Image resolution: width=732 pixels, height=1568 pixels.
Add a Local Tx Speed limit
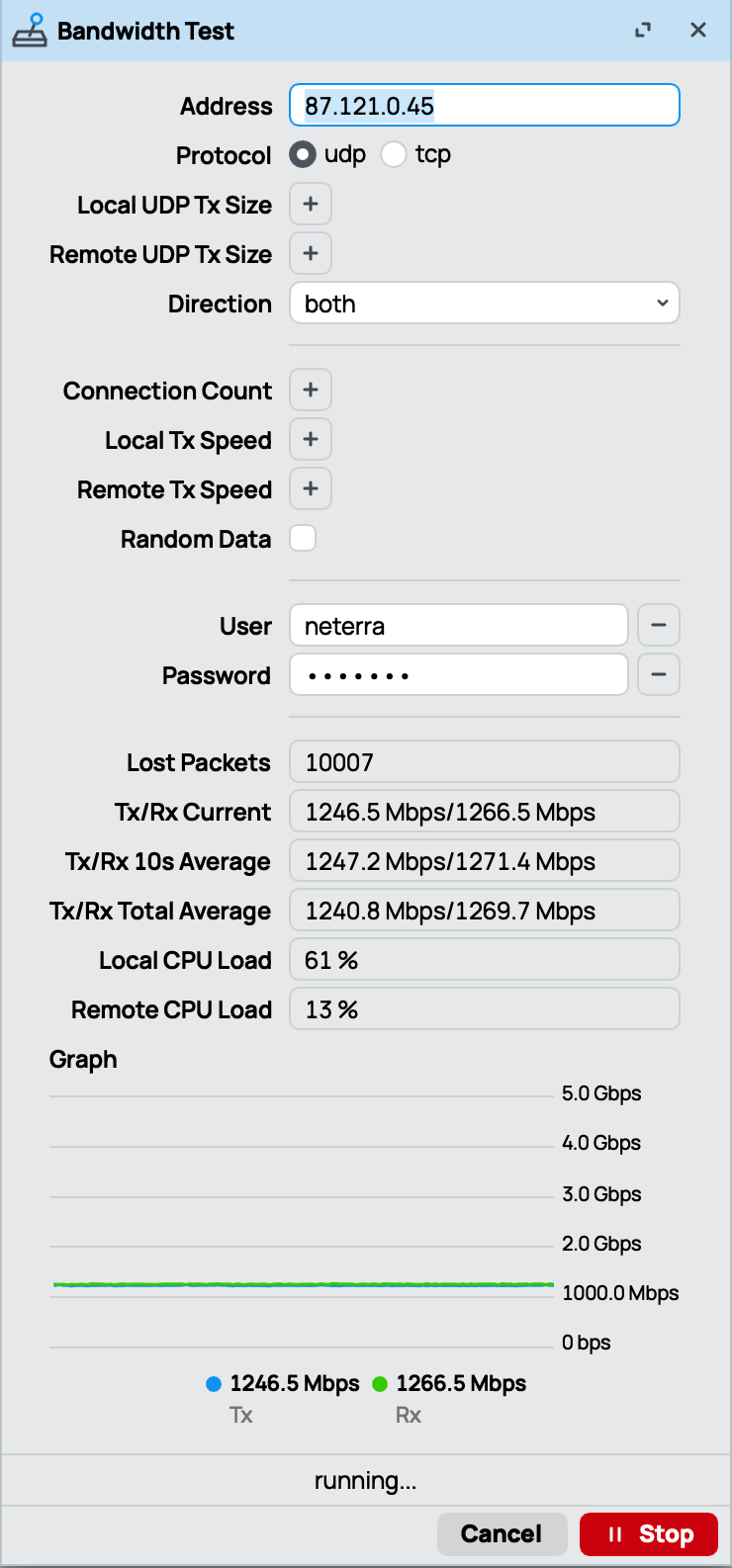point(311,440)
